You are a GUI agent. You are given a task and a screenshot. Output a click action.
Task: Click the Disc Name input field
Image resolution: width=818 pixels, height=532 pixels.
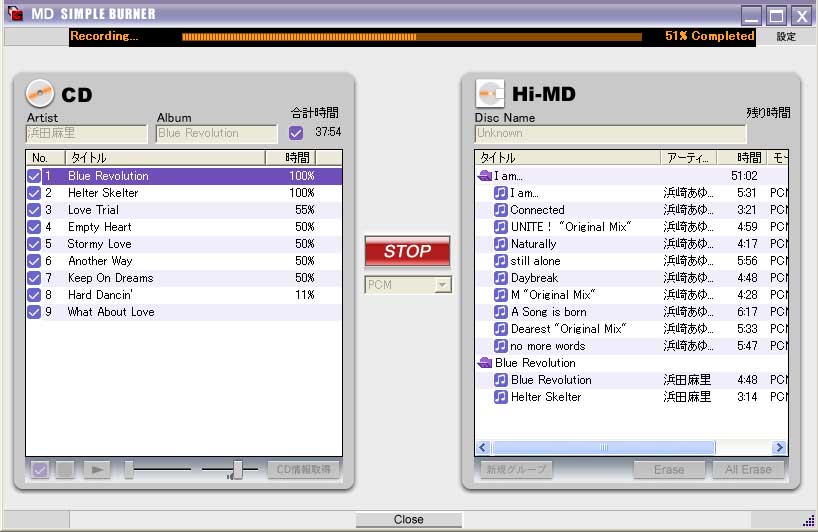pyautogui.click(x=610, y=134)
